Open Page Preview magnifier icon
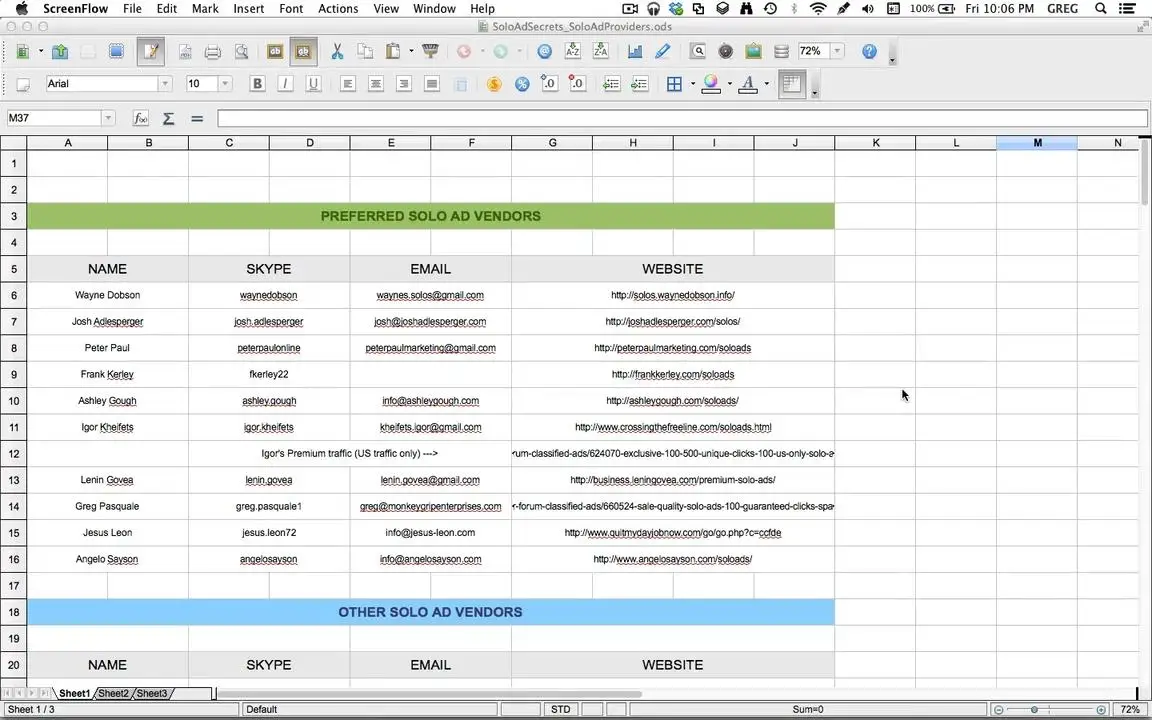 click(x=241, y=51)
